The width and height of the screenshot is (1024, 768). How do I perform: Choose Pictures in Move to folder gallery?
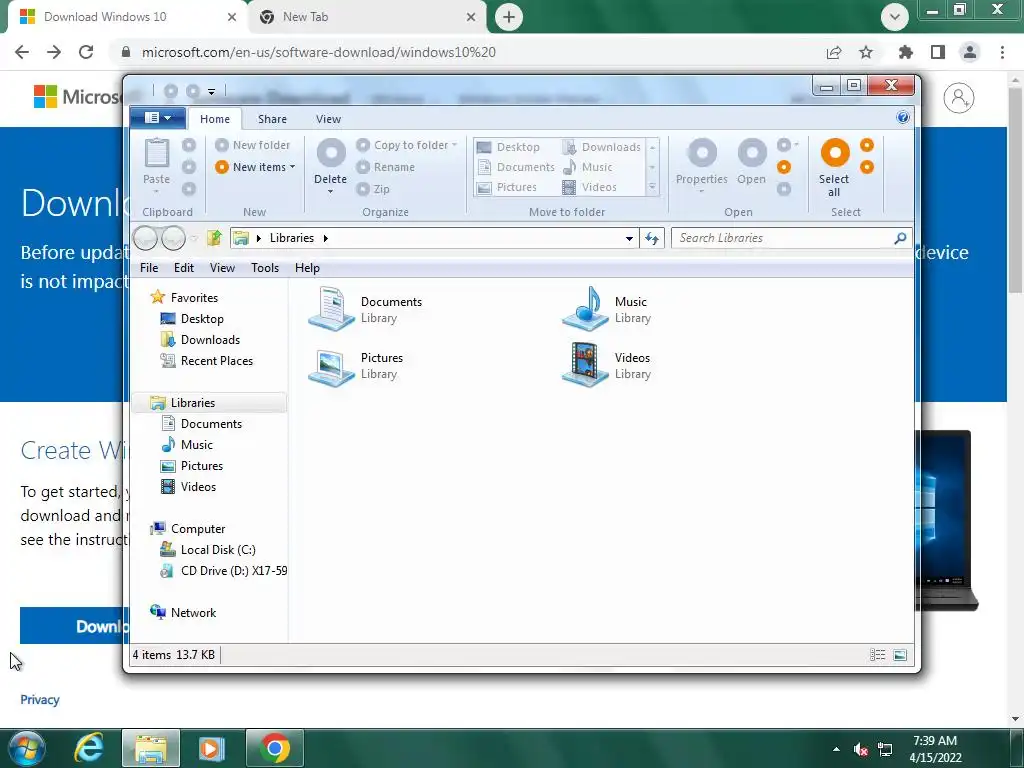507,187
